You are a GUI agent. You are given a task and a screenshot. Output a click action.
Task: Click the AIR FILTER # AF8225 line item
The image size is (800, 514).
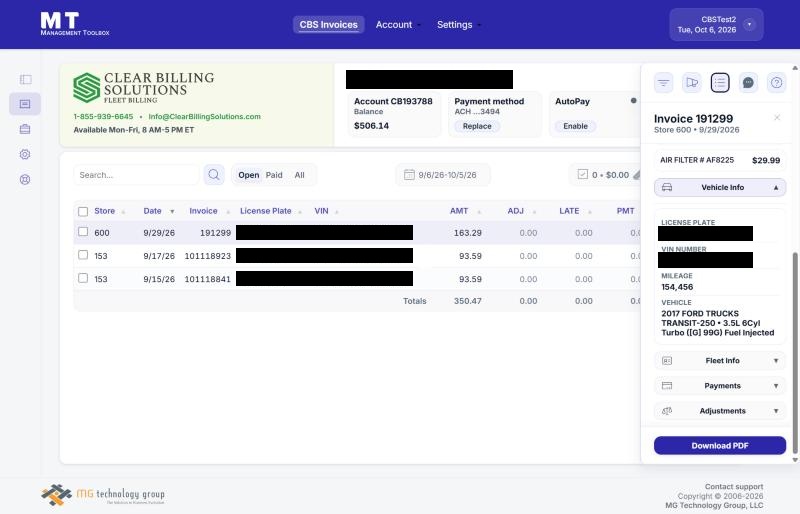pyautogui.click(x=720, y=160)
